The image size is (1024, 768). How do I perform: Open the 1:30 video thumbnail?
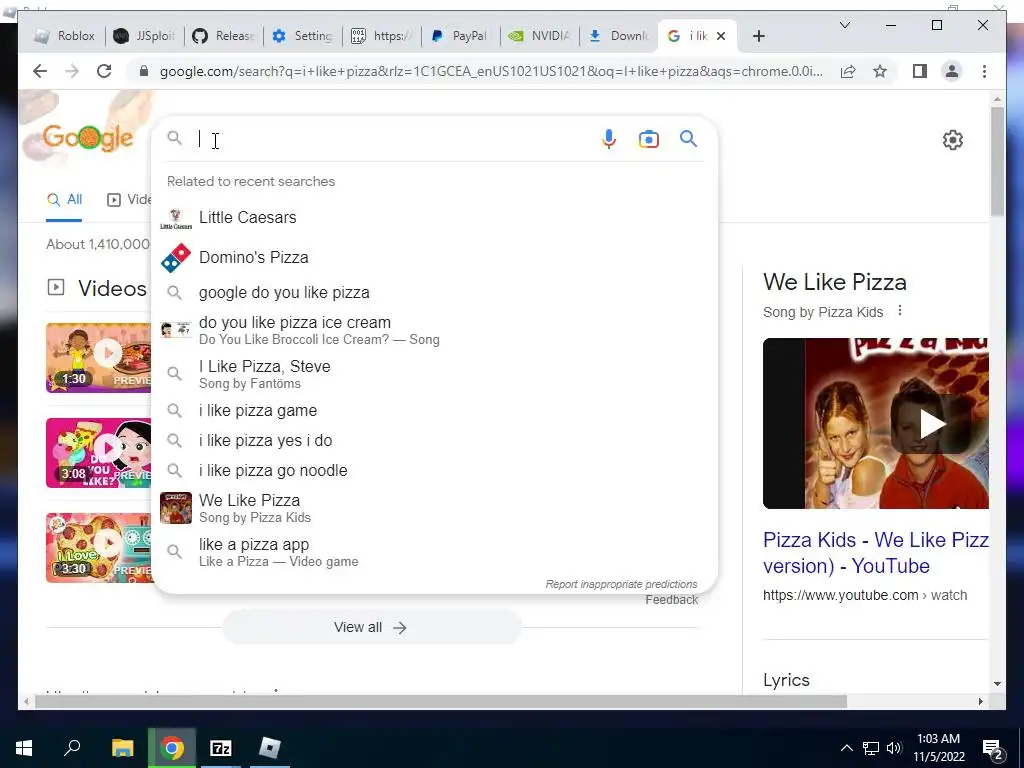(99, 358)
